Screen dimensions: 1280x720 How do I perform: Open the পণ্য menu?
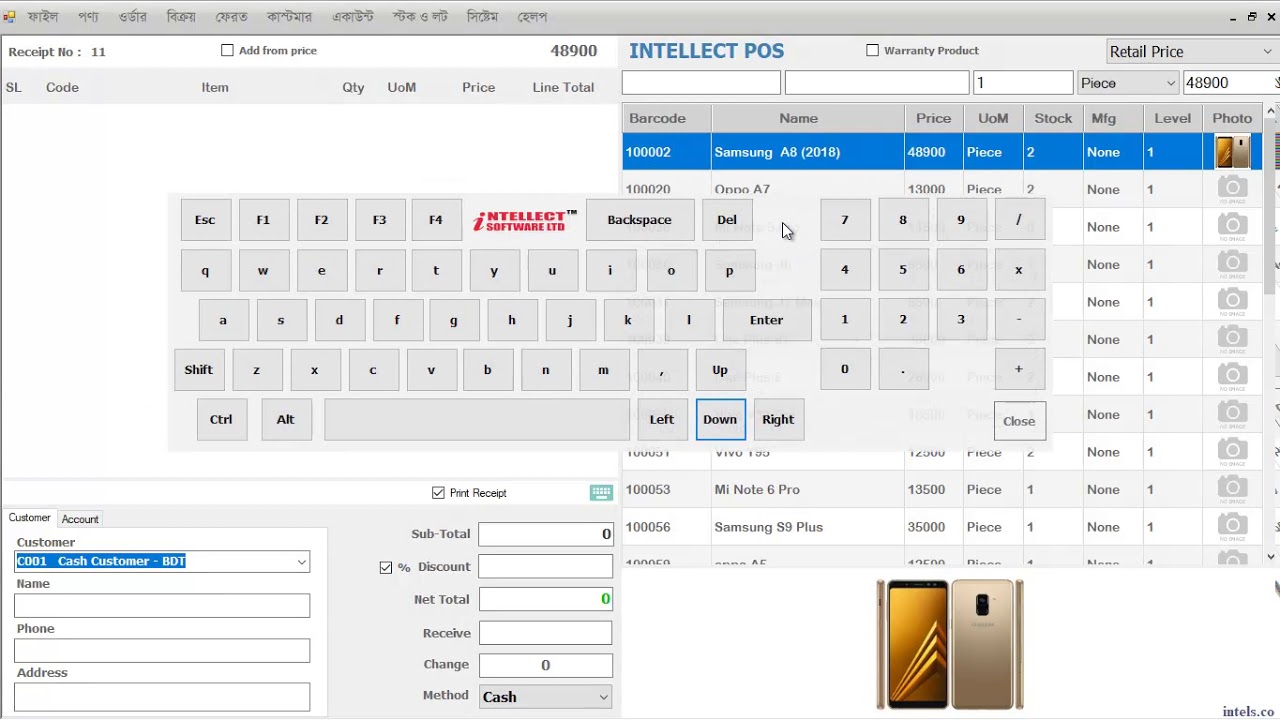tap(88, 17)
